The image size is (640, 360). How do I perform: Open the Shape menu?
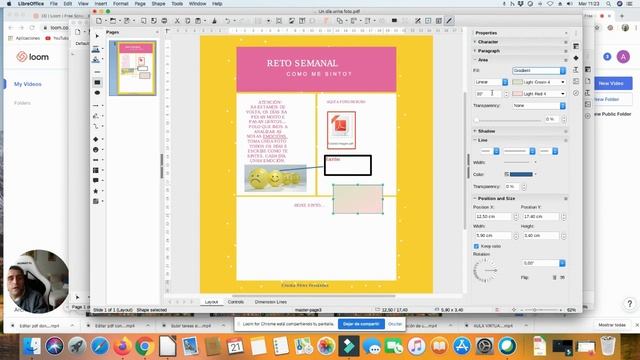(x=158, y=4)
